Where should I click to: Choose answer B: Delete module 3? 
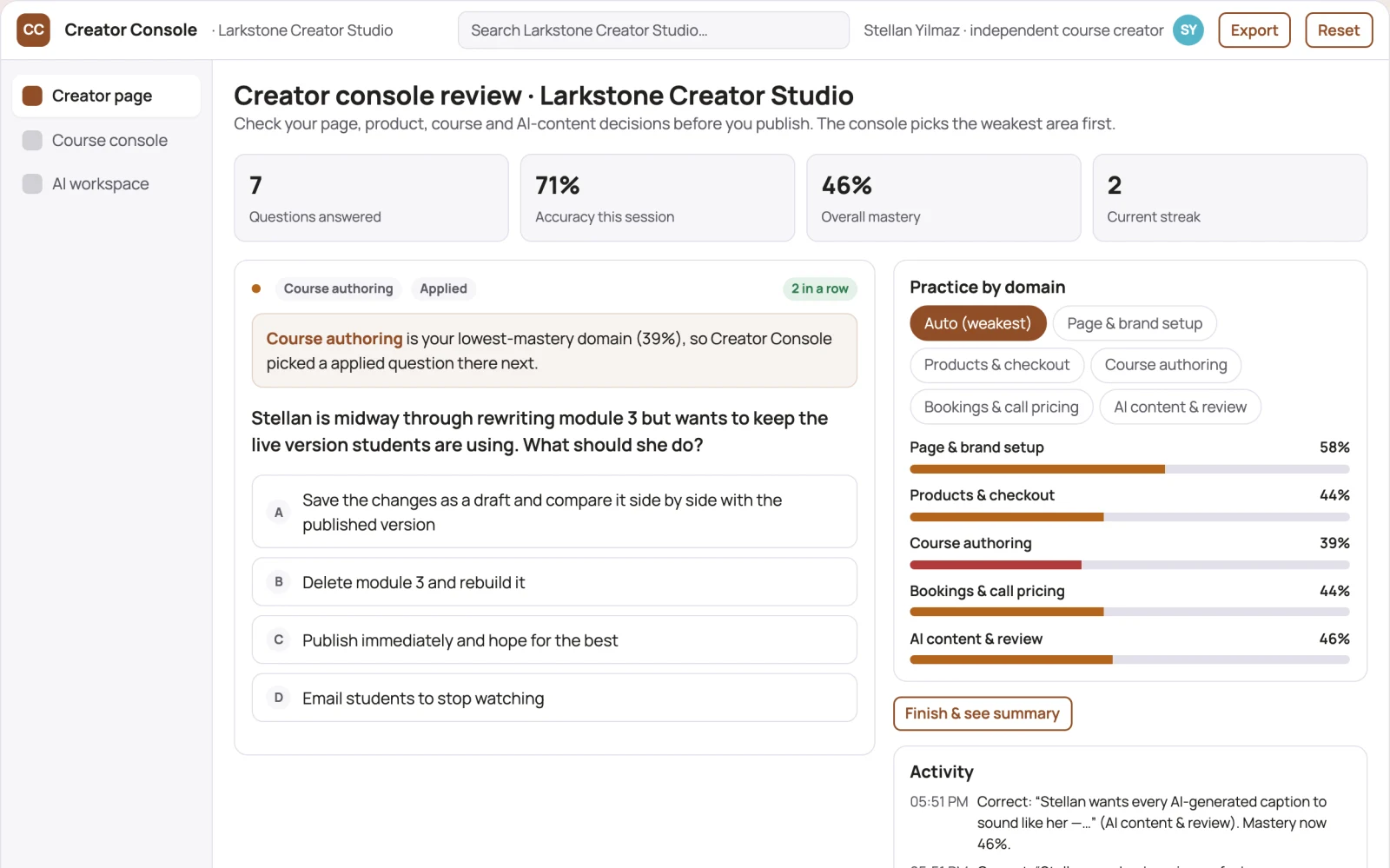click(x=554, y=582)
